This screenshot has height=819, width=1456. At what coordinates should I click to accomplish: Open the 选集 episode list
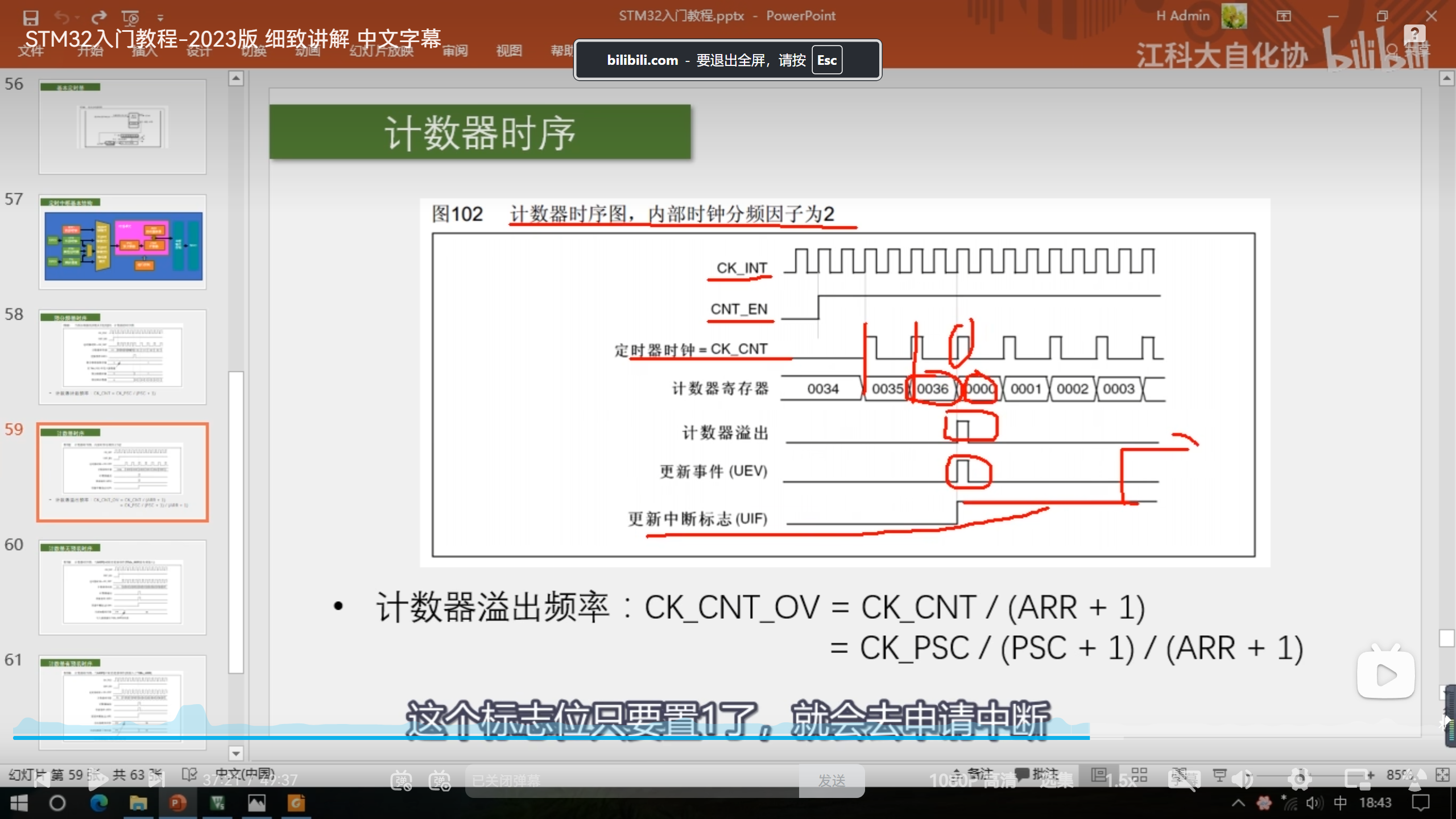coord(1056,780)
